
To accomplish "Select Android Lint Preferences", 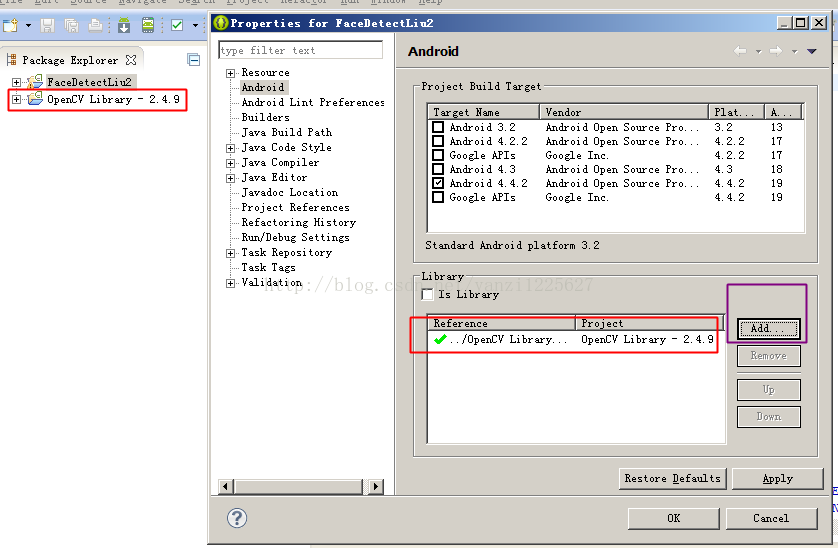I will tap(313, 102).
